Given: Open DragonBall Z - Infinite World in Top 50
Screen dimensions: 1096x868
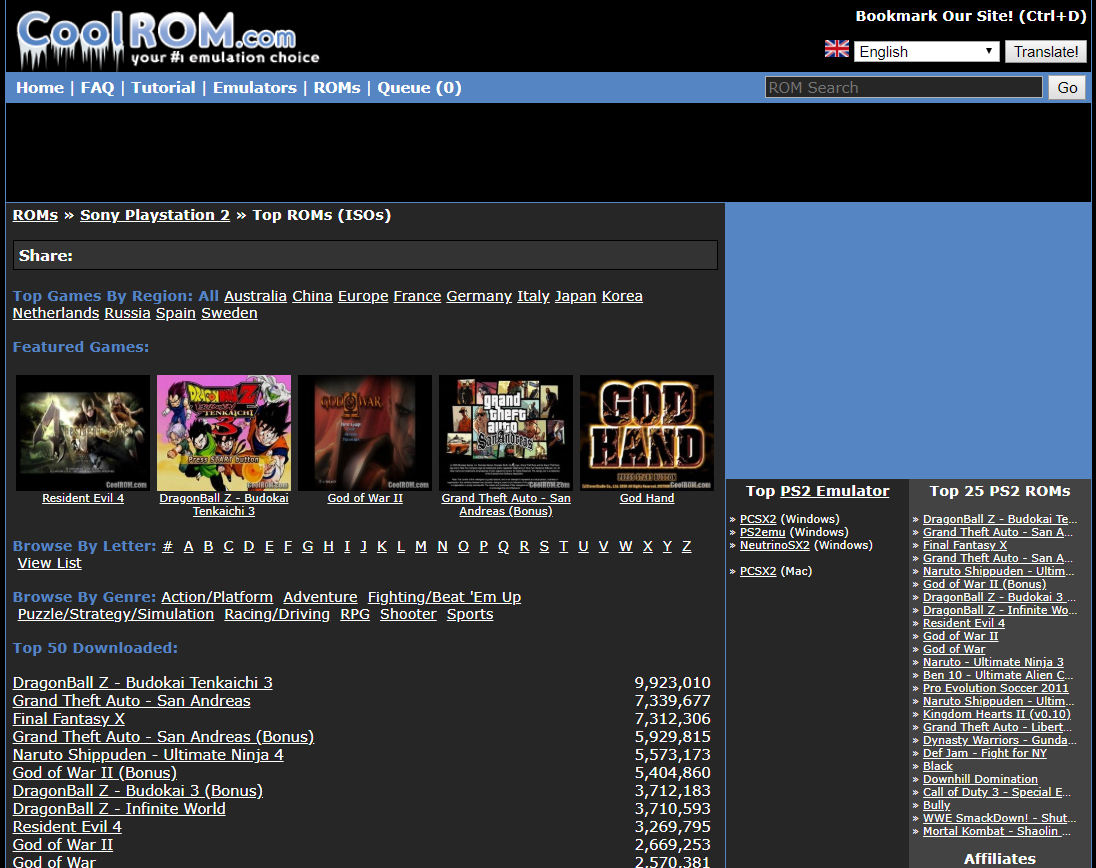Looking at the screenshot, I should 119,809.
